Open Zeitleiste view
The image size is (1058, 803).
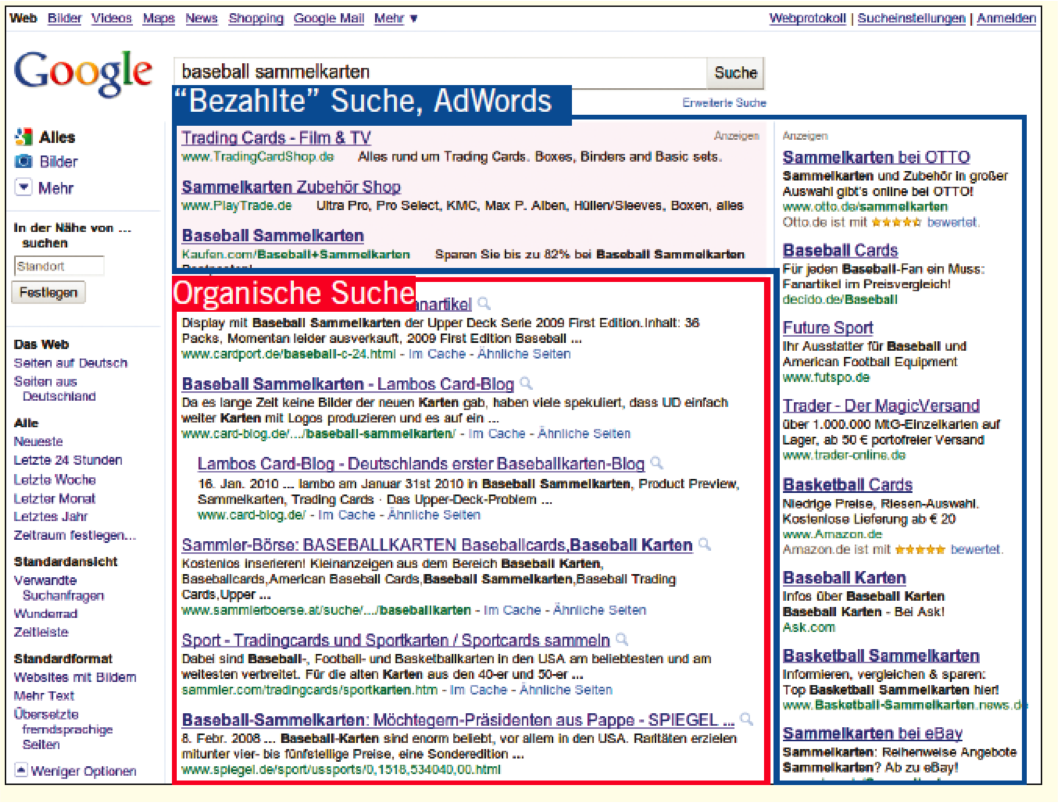41,632
